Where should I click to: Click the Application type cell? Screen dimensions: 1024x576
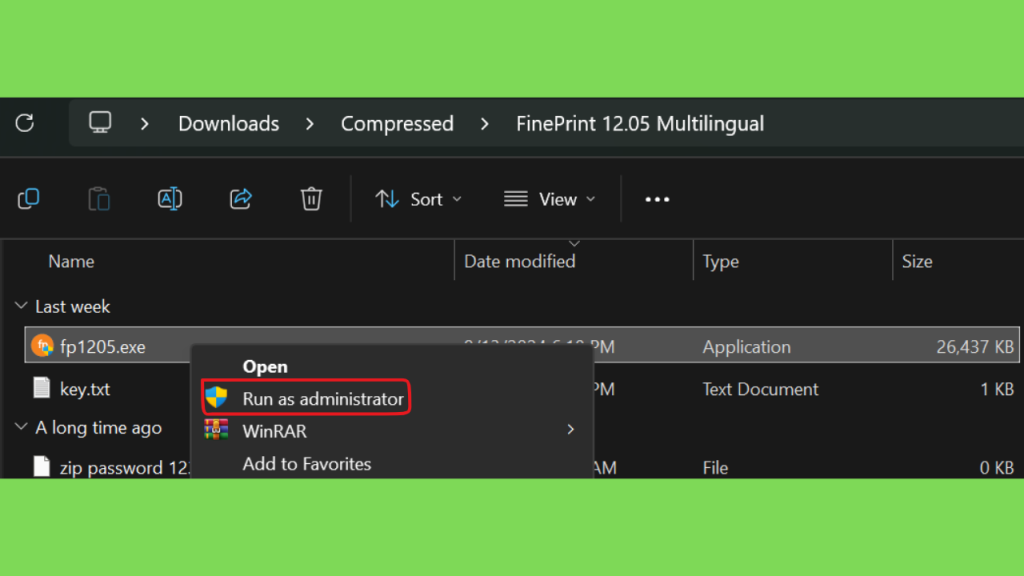[746, 347]
